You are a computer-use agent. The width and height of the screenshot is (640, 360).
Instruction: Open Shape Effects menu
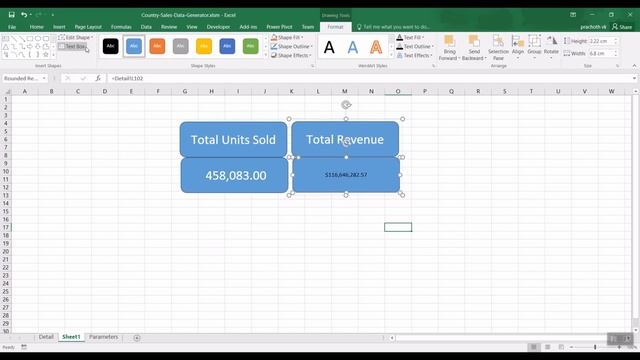tap(291, 55)
